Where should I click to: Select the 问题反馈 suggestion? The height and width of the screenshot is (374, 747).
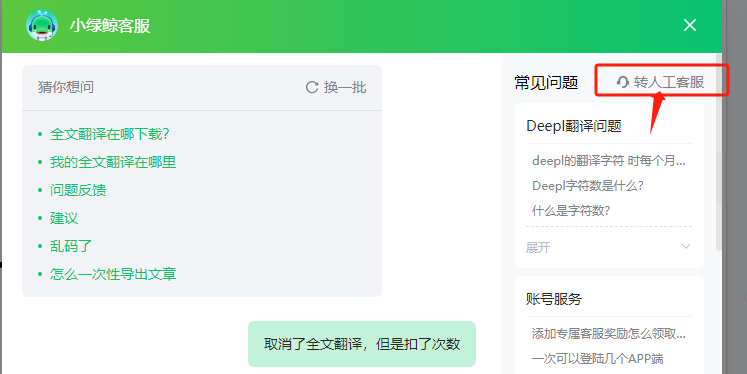(x=78, y=190)
